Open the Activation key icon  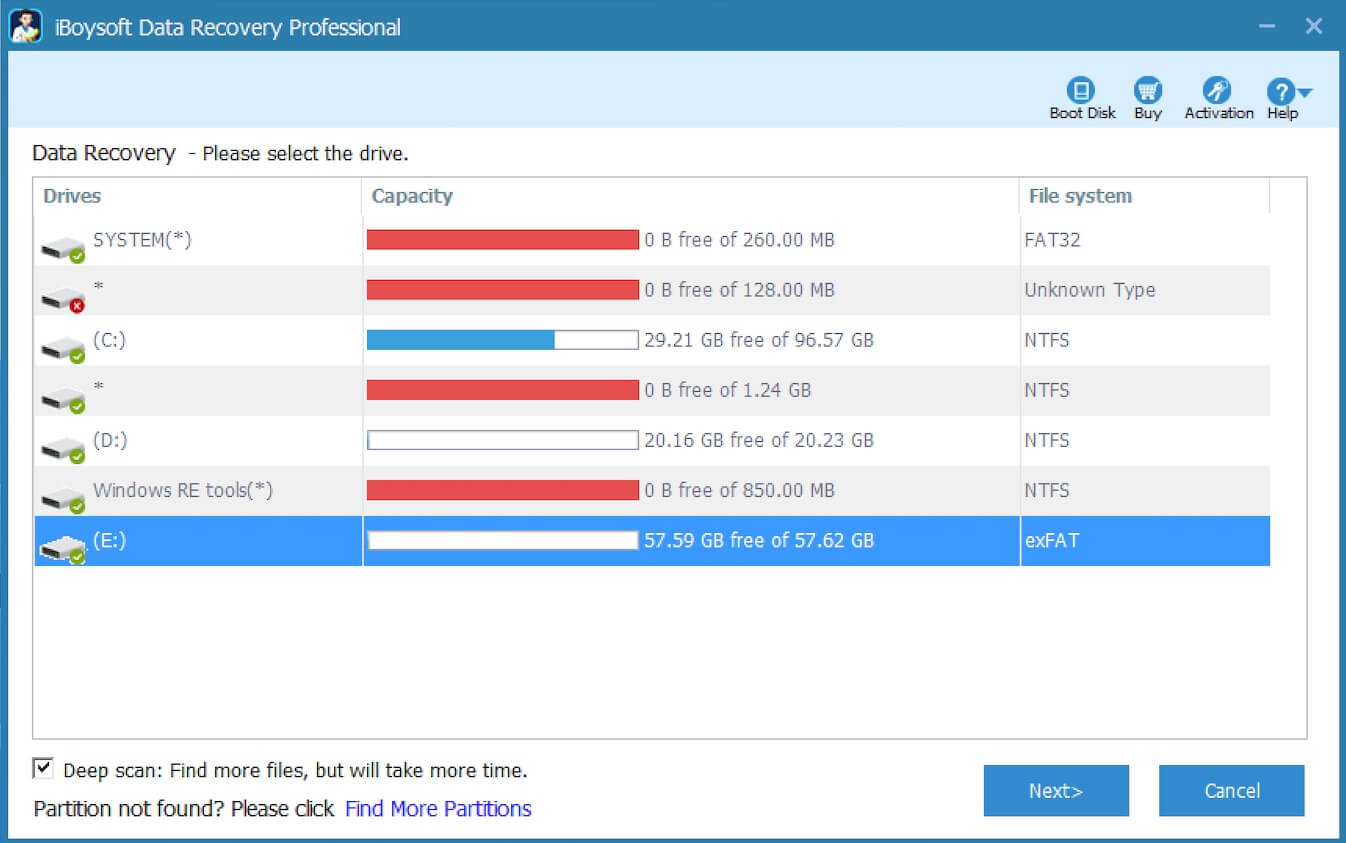click(1216, 95)
